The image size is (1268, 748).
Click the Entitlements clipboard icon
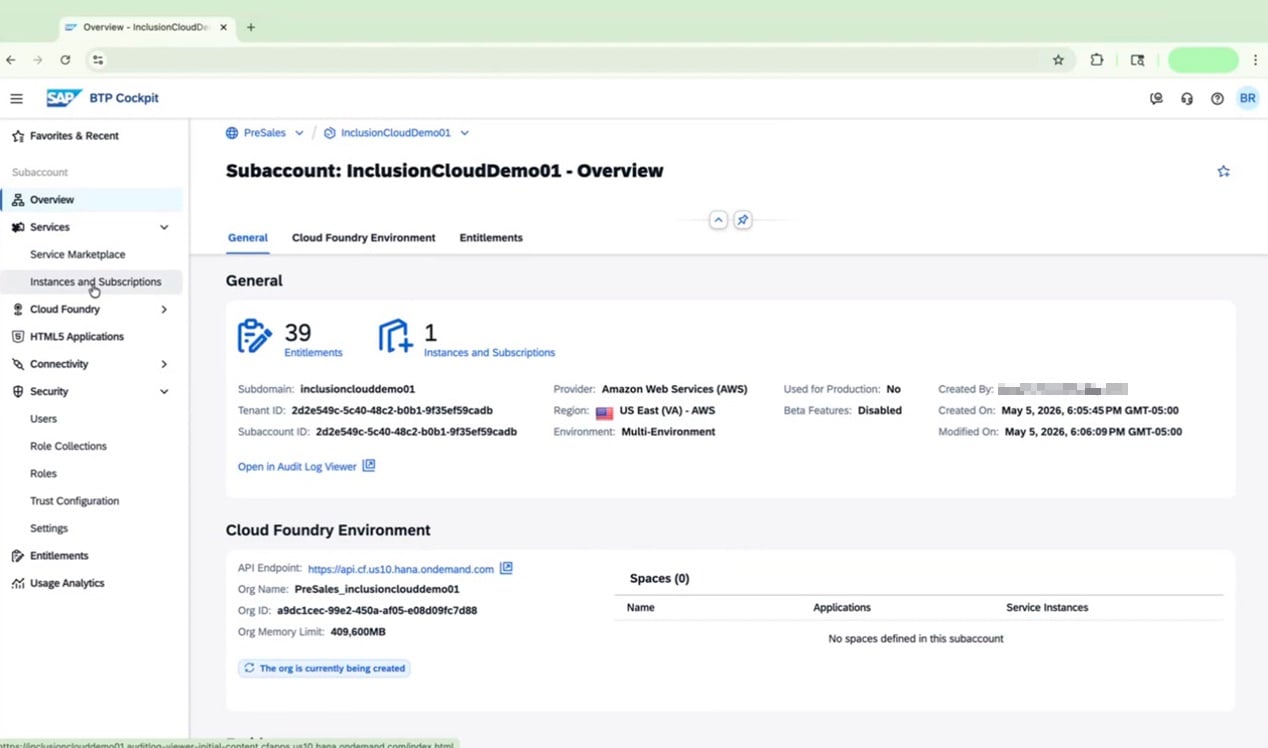pos(254,336)
